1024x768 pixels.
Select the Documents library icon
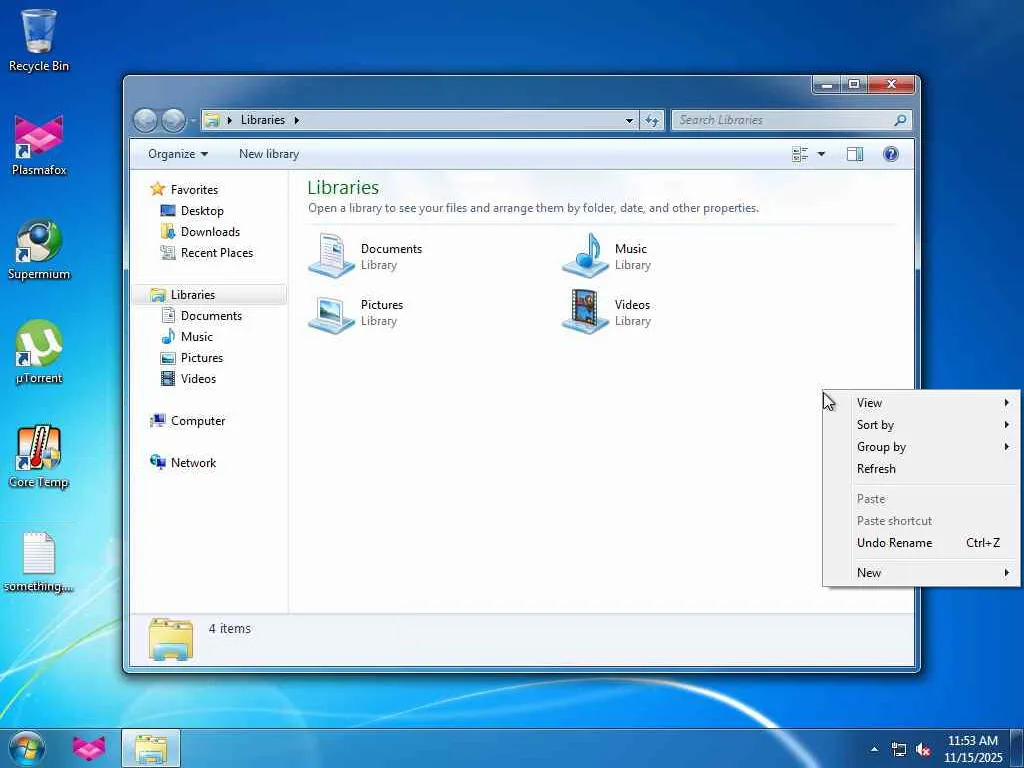pos(332,255)
